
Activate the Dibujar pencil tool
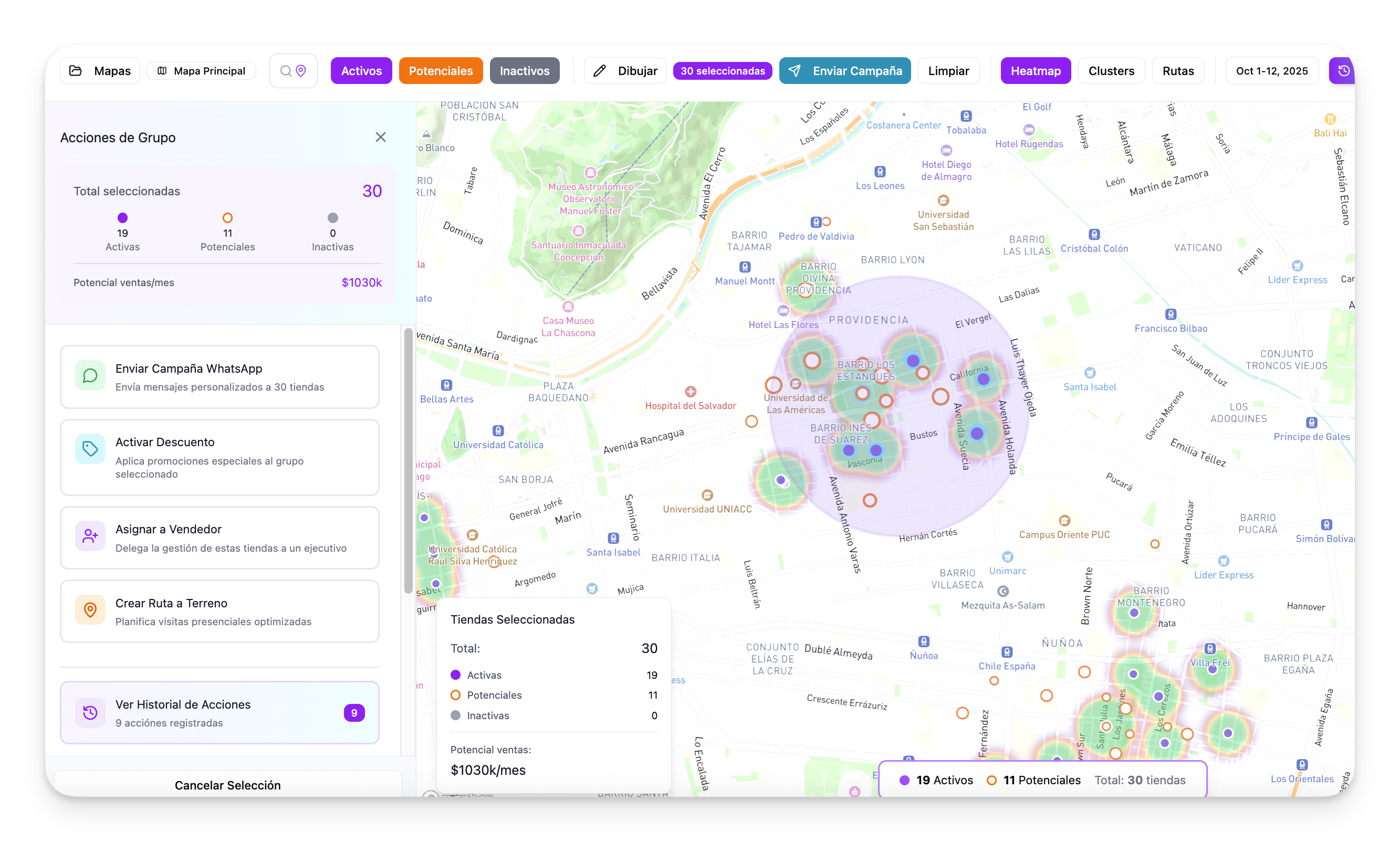625,71
